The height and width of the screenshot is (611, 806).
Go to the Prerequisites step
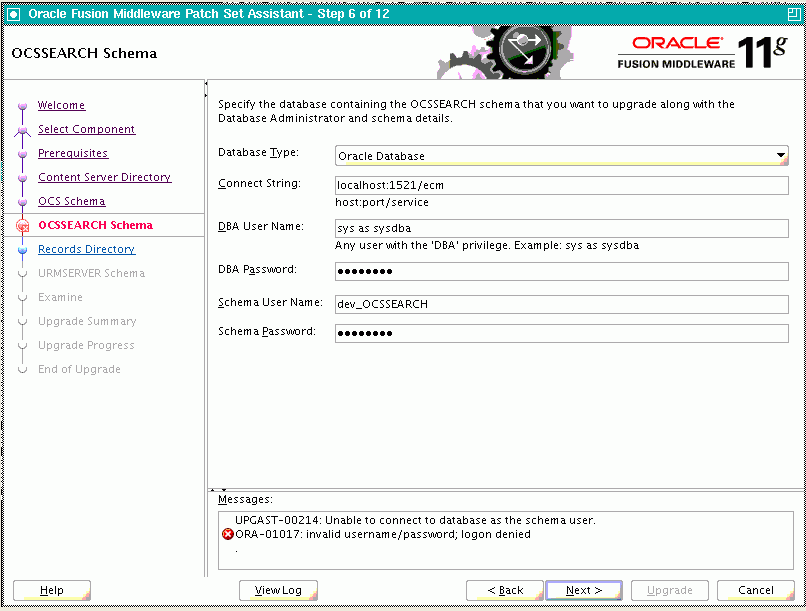pyautogui.click(x=73, y=153)
